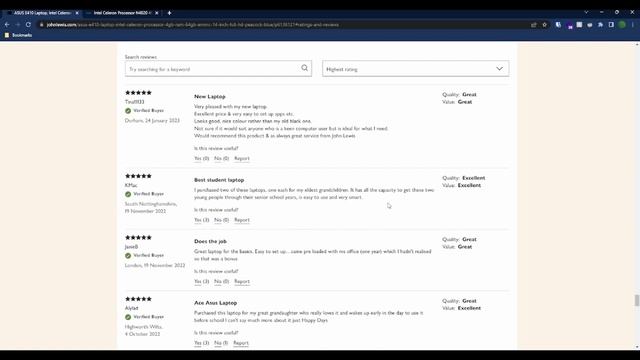
Task: Click the "Best student laptop" review title
Action: tap(219, 180)
